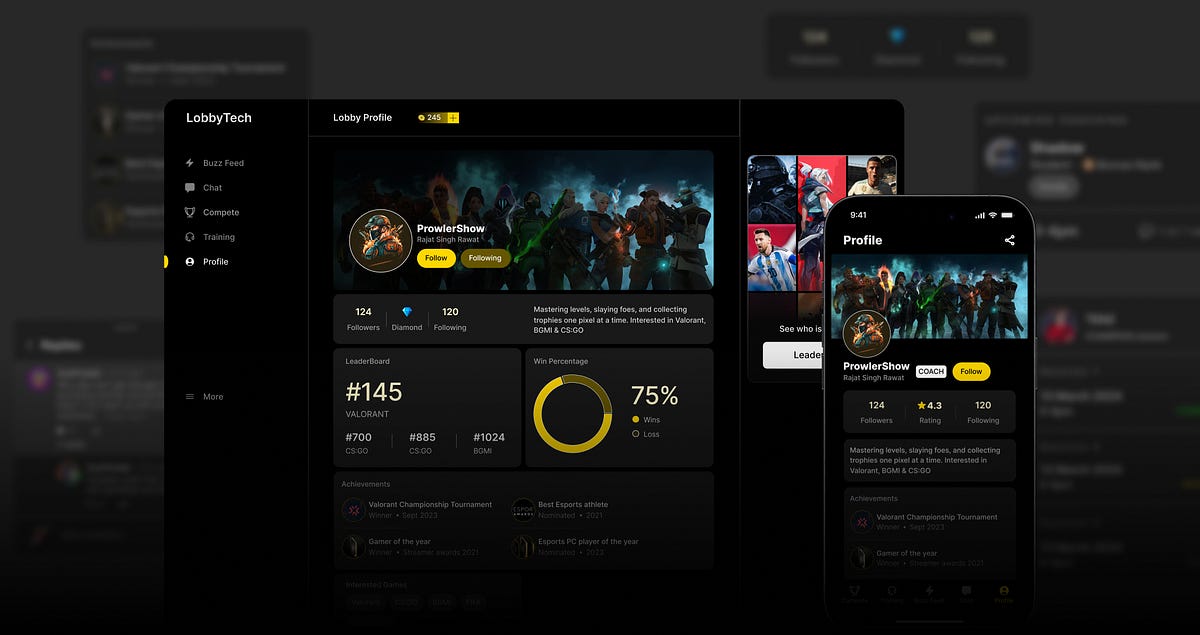1200x635 pixels.
Task: Open the Chat bubble icon in sidebar
Action: tap(190, 187)
